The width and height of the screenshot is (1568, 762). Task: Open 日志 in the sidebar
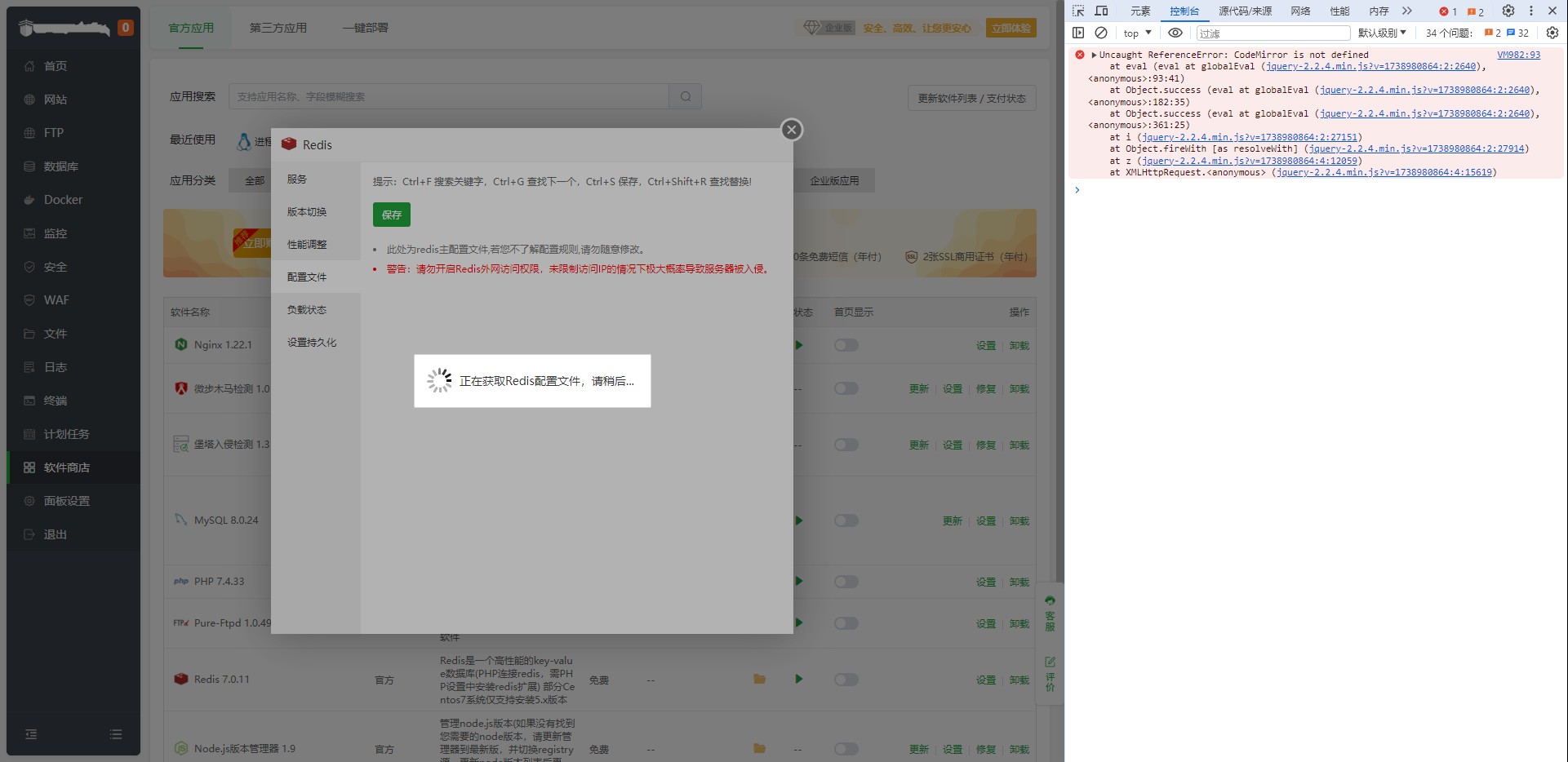pos(73,367)
